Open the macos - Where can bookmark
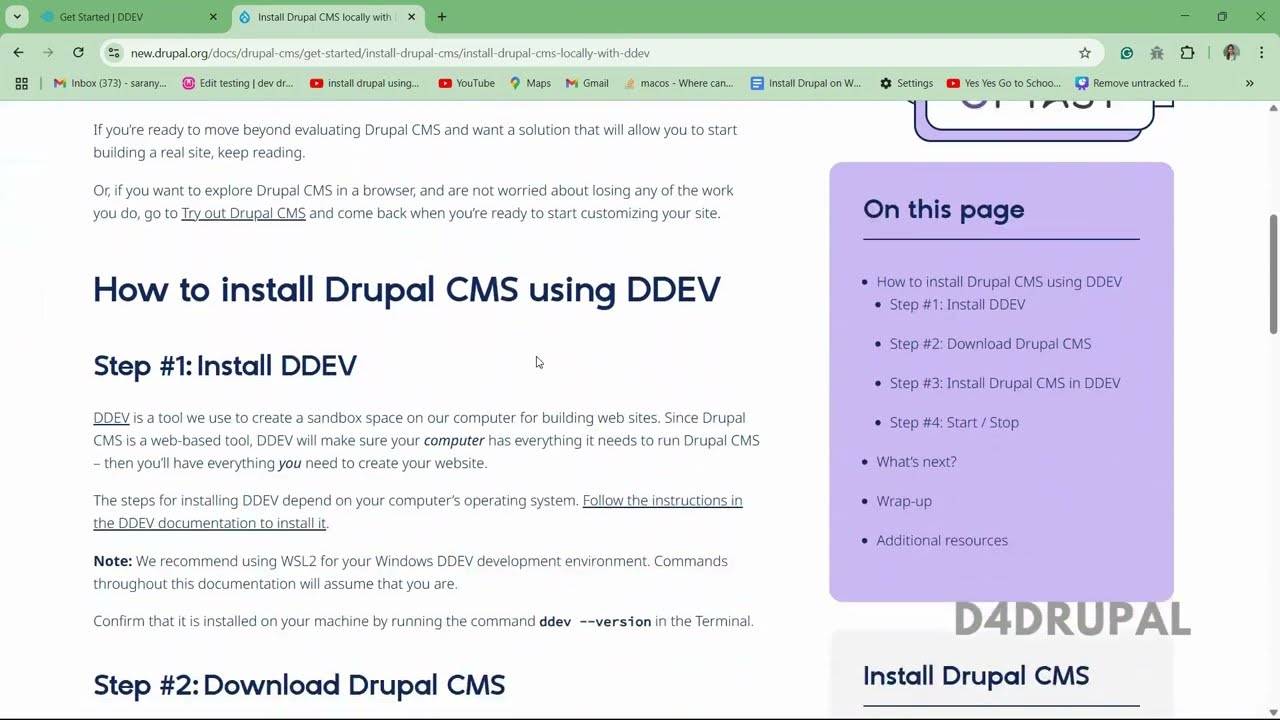 tap(678, 83)
